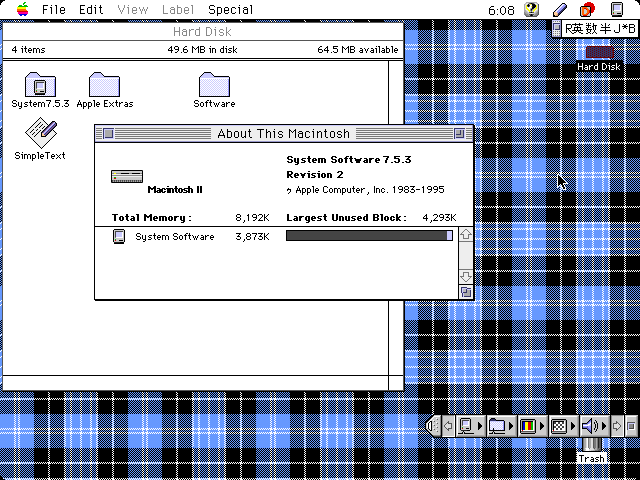Open the File Sharing Control Strip module
This screenshot has width=640, height=480.
pos(501,426)
